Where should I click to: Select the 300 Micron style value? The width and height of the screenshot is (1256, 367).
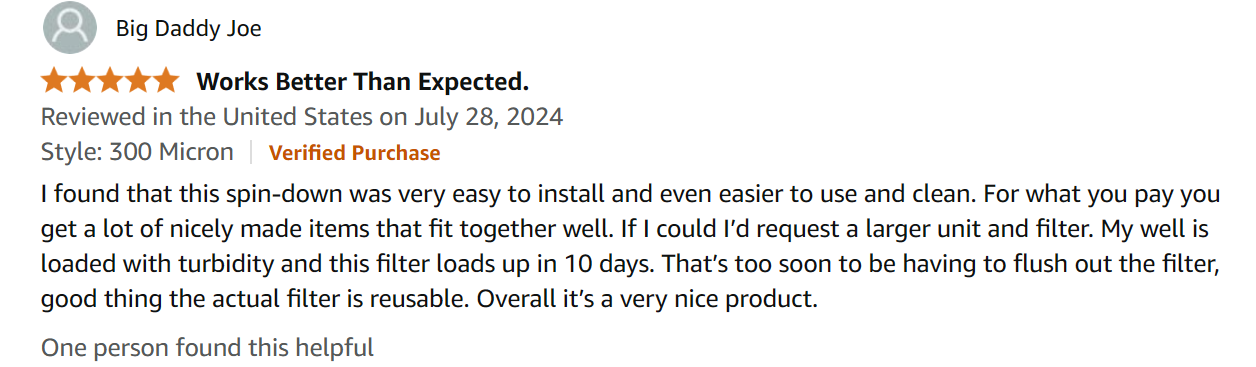click(171, 153)
